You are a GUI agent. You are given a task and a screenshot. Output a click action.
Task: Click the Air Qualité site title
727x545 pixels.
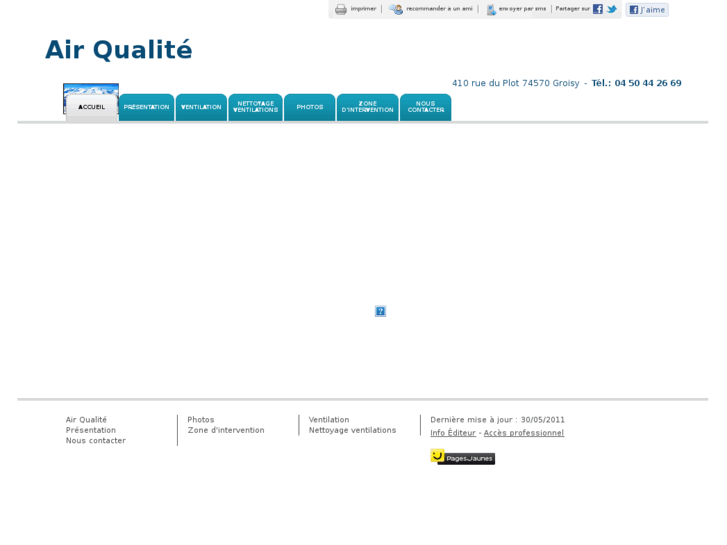click(119, 50)
